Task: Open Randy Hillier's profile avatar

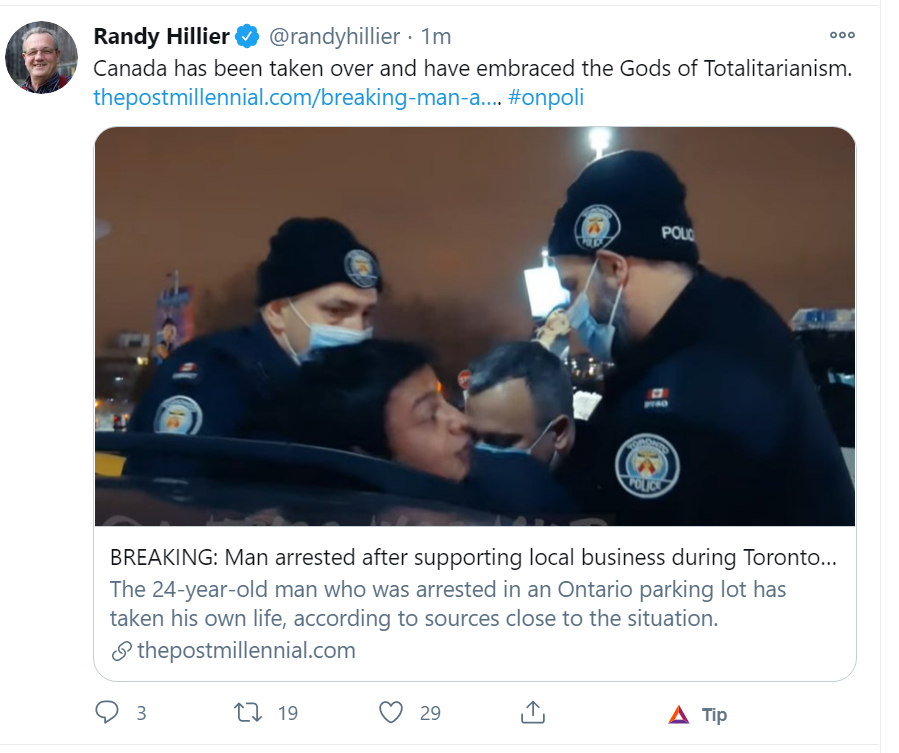Action: 41,57
